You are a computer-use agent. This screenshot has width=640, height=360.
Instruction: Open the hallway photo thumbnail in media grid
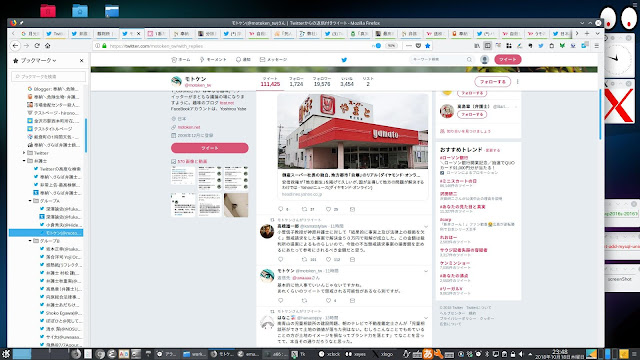236,205
